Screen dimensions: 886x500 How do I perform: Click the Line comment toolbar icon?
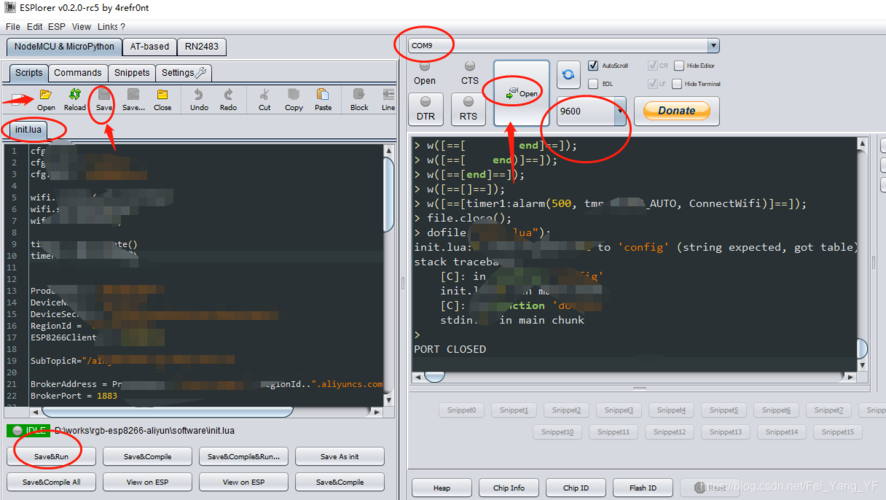[388, 99]
